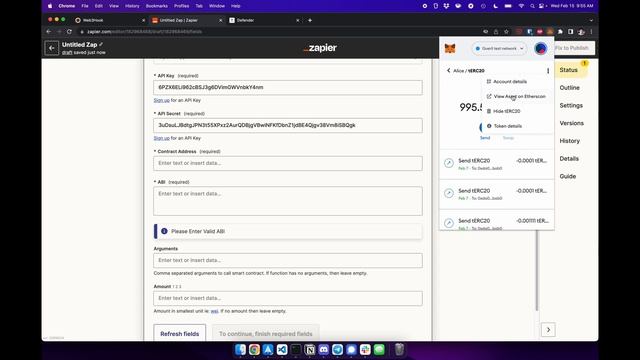Go back using arrow beside Alice / tERC20
This screenshot has height=360, width=640.
coord(448,71)
